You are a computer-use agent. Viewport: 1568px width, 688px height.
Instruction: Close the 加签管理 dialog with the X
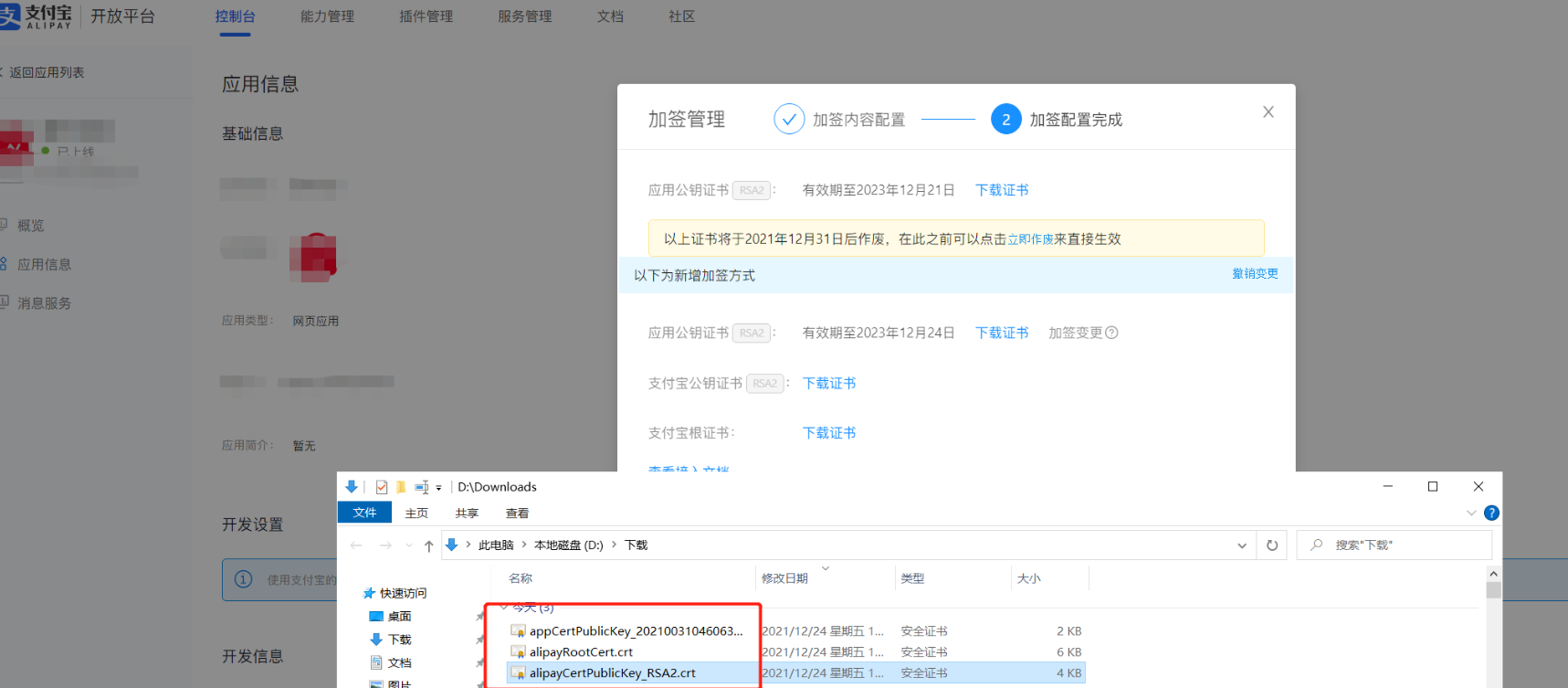coord(1268,112)
